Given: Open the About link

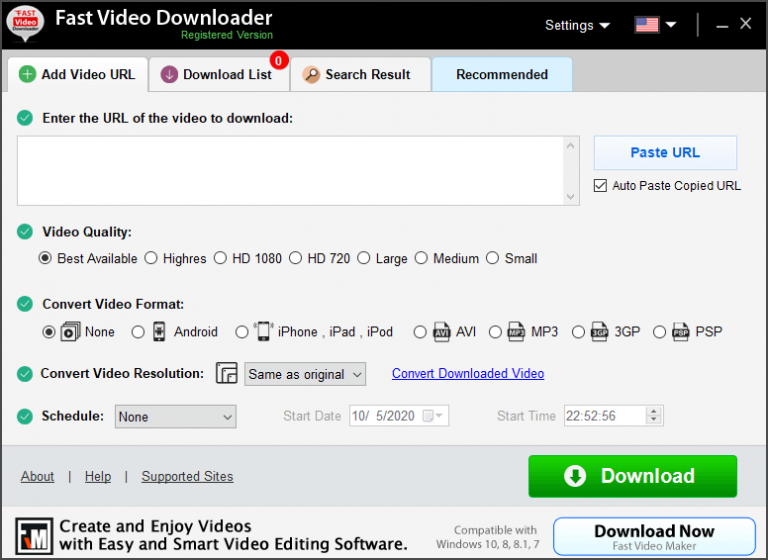Looking at the screenshot, I should [x=37, y=476].
